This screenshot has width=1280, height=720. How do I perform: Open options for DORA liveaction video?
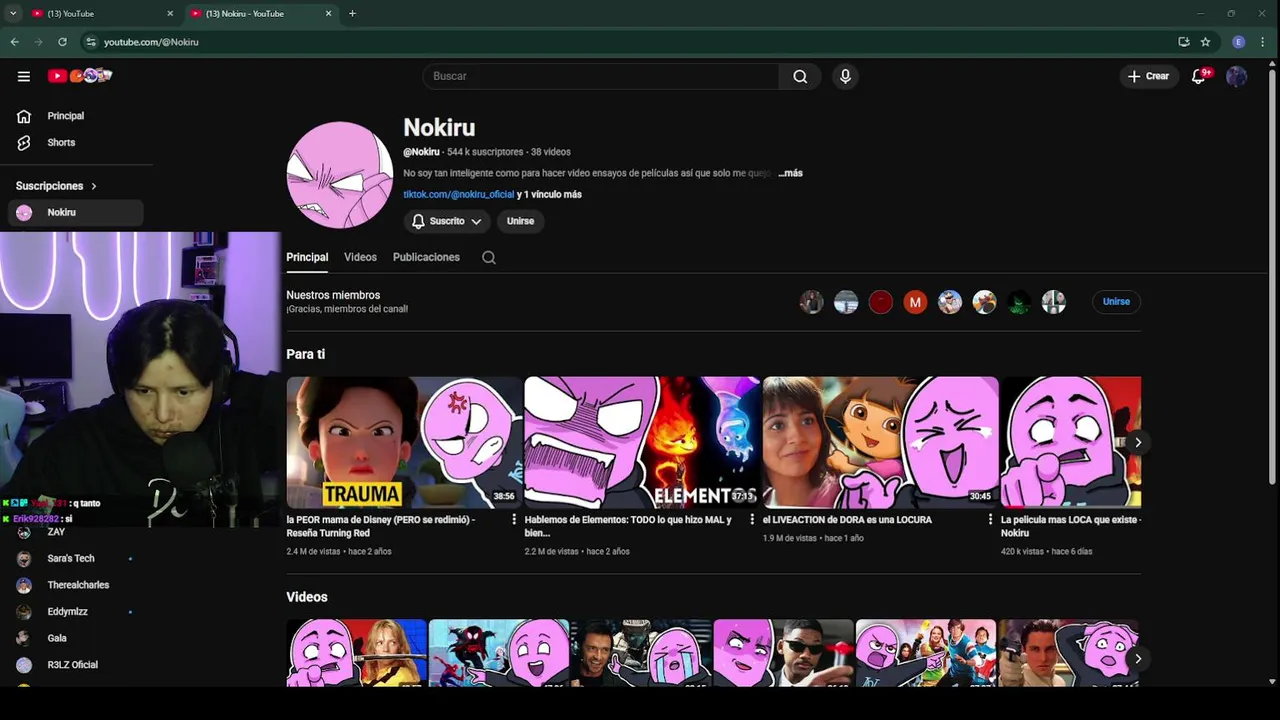(990, 520)
